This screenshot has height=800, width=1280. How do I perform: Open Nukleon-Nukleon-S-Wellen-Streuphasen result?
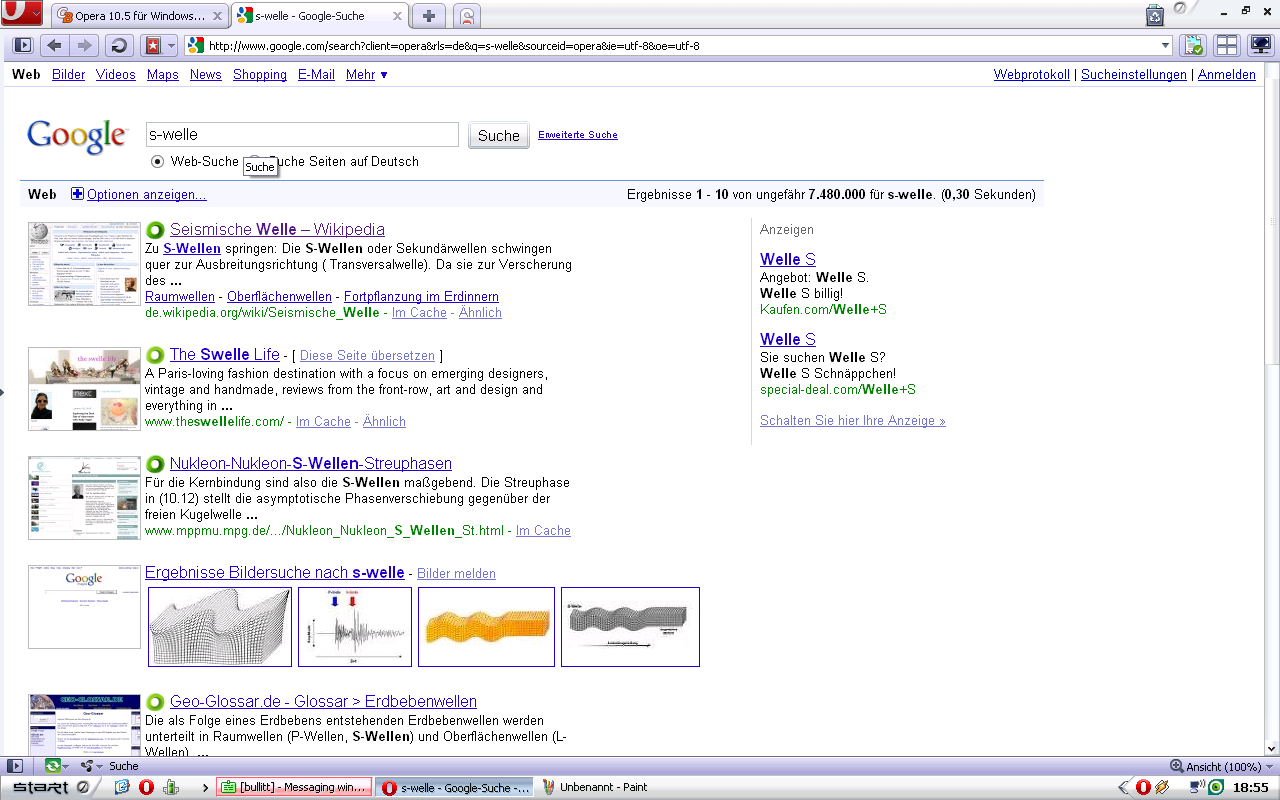(x=311, y=463)
